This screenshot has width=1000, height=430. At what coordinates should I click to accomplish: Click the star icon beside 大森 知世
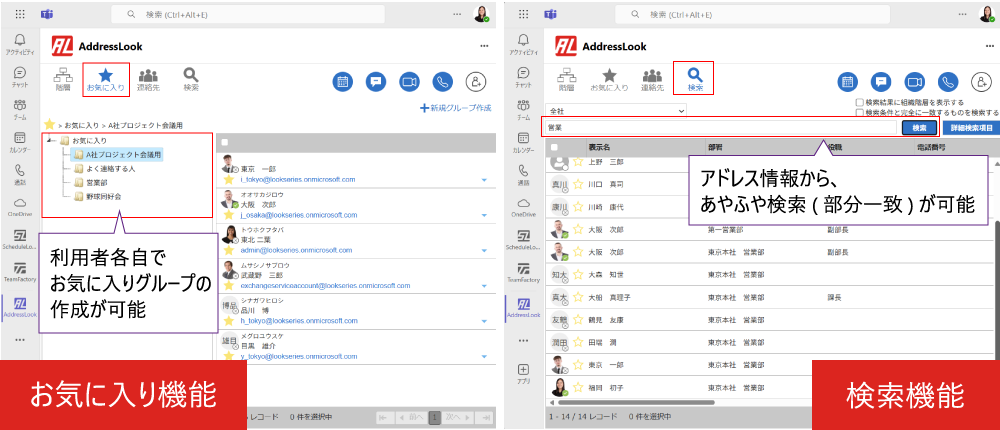578,275
